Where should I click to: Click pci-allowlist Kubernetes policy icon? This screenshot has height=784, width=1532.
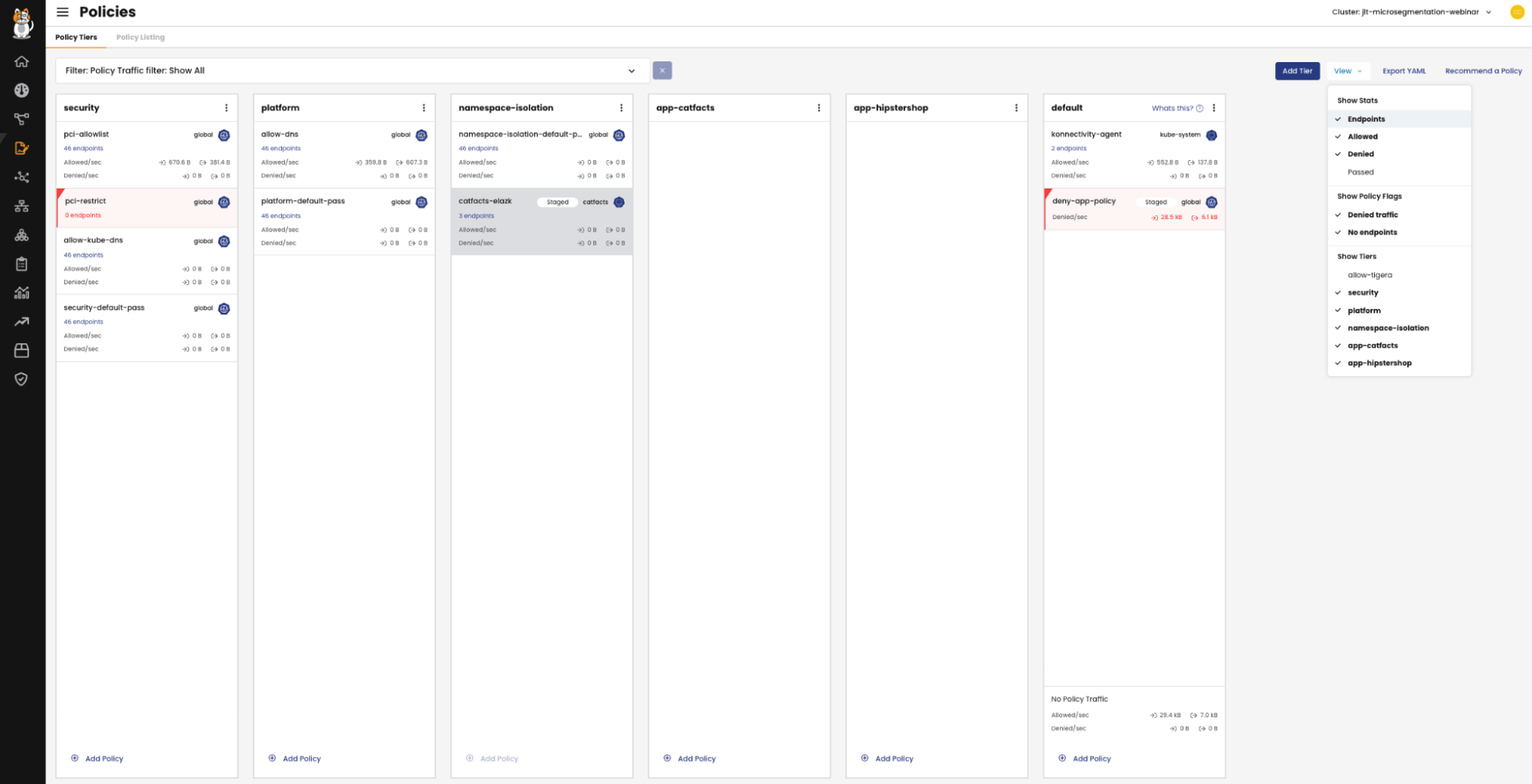click(x=224, y=136)
